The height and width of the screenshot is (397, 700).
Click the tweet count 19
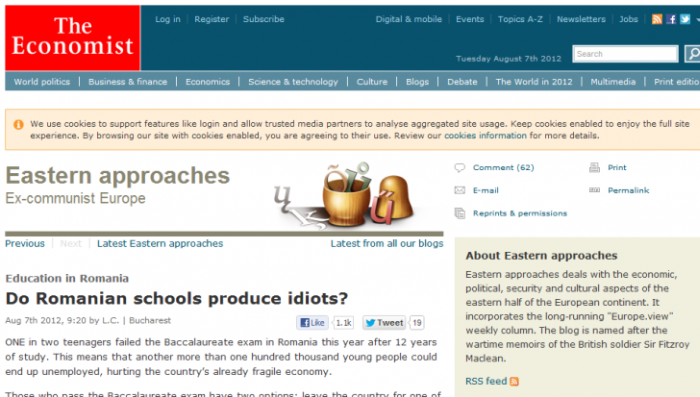417,322
